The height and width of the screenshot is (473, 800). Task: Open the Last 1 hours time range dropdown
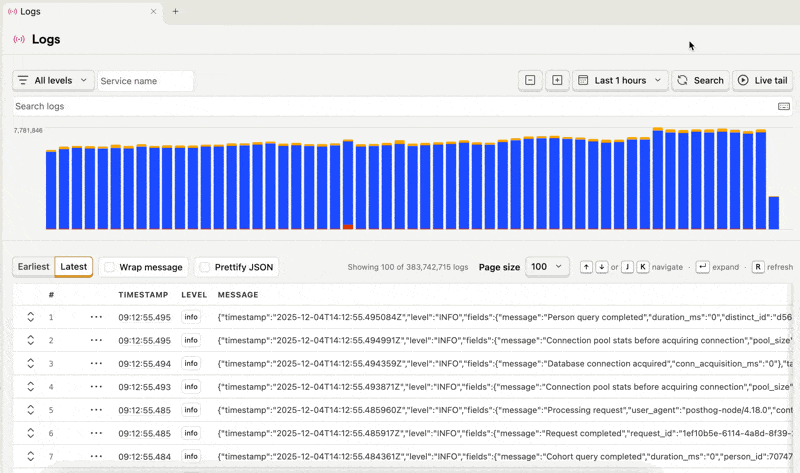click(620, 81)
